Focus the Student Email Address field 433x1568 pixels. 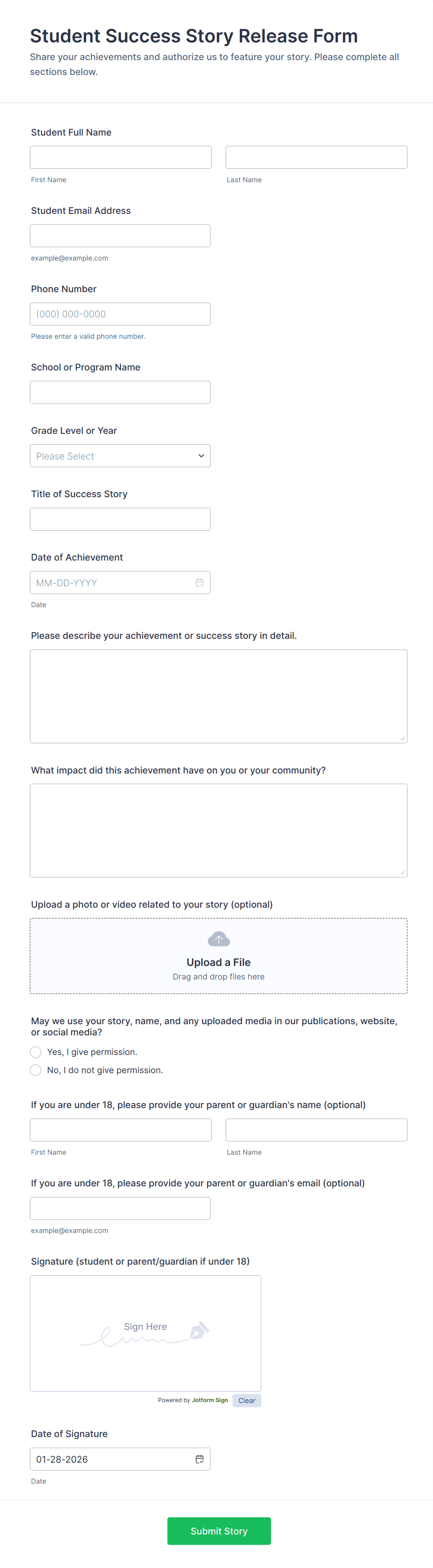click(x=121, y=236)
